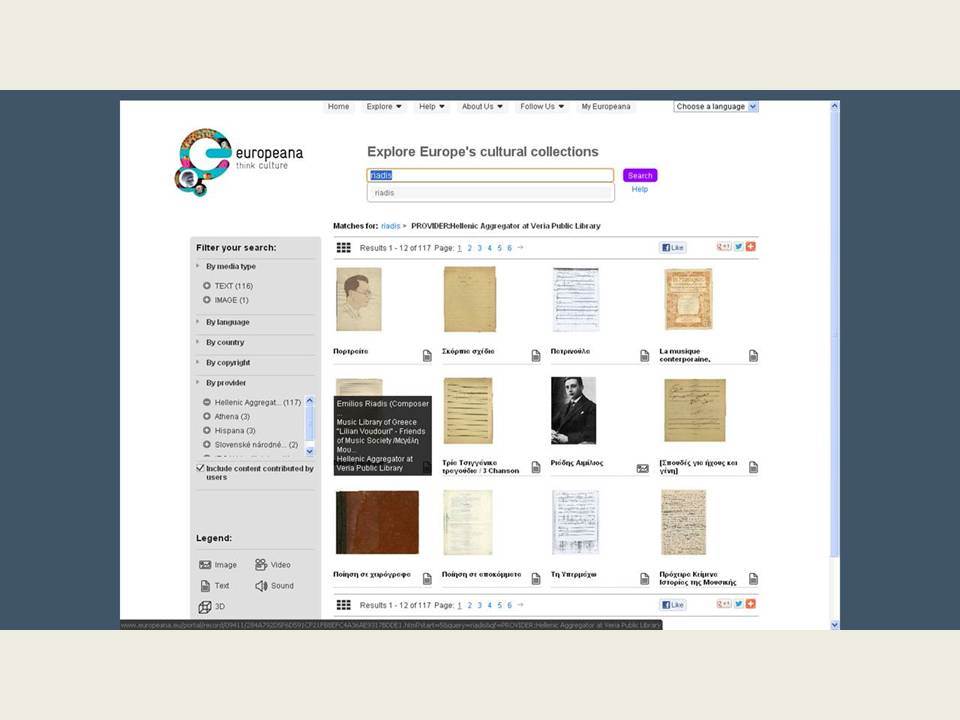Screen dimensions: 960x720
Task: Click the next-page arrow in the bottom pagination
Action: click(x=520, y=605)
